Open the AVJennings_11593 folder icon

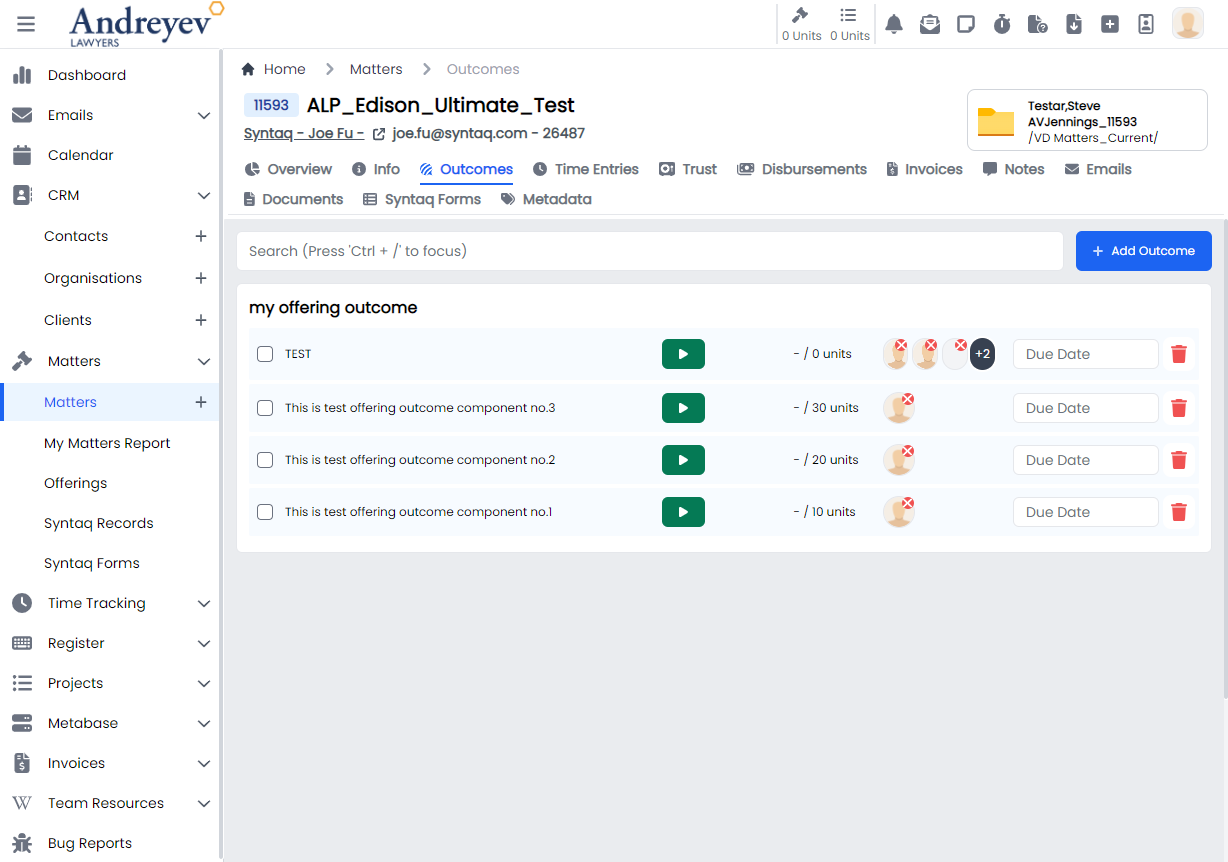pyautogui.click(x=995, y=121)
